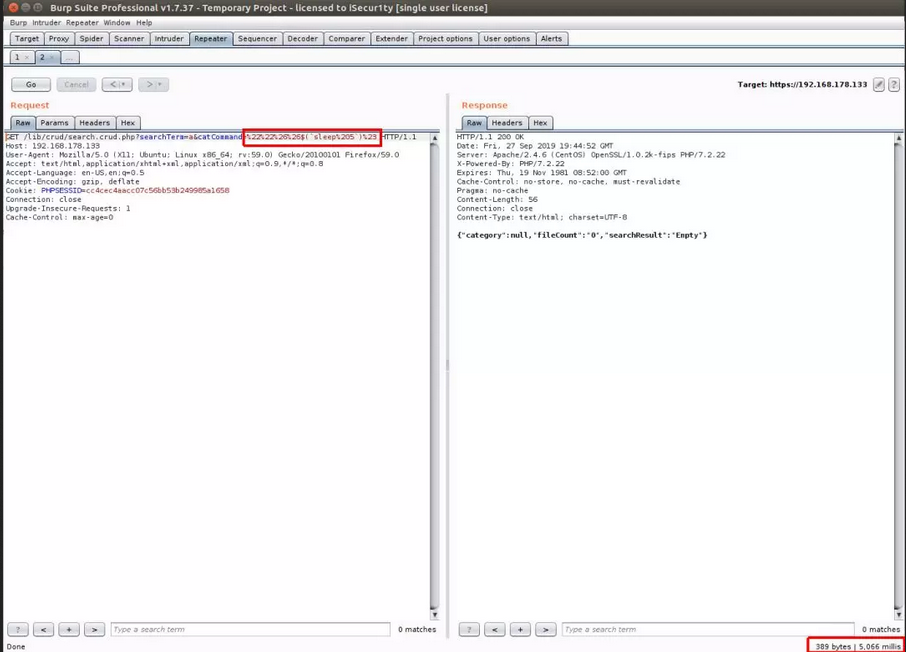Image resolution: width=906 pixels, height=652 pixels.
Task: Open the Repeater help question mark icon
Action: pos(893,85)
